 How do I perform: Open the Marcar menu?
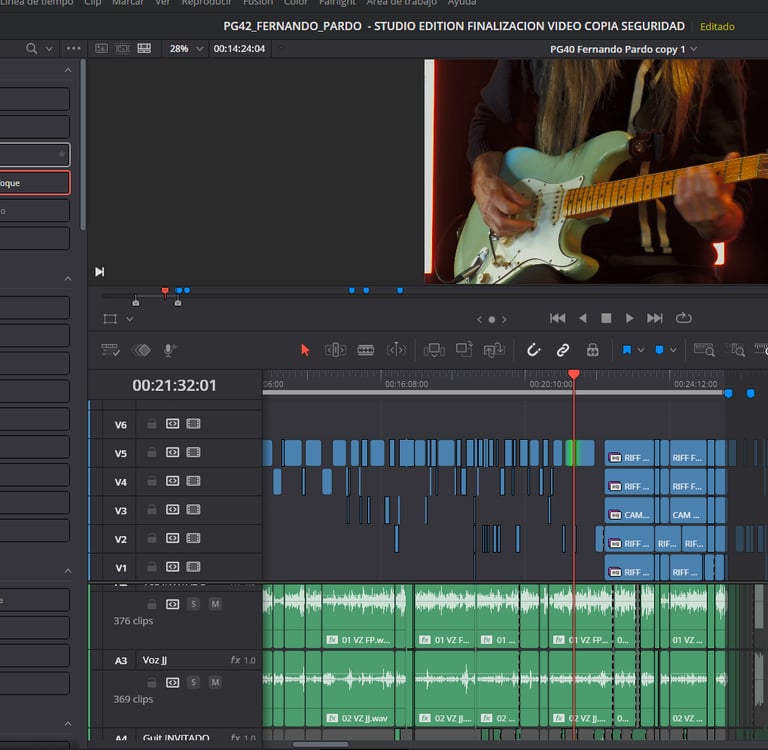(127, 3)
